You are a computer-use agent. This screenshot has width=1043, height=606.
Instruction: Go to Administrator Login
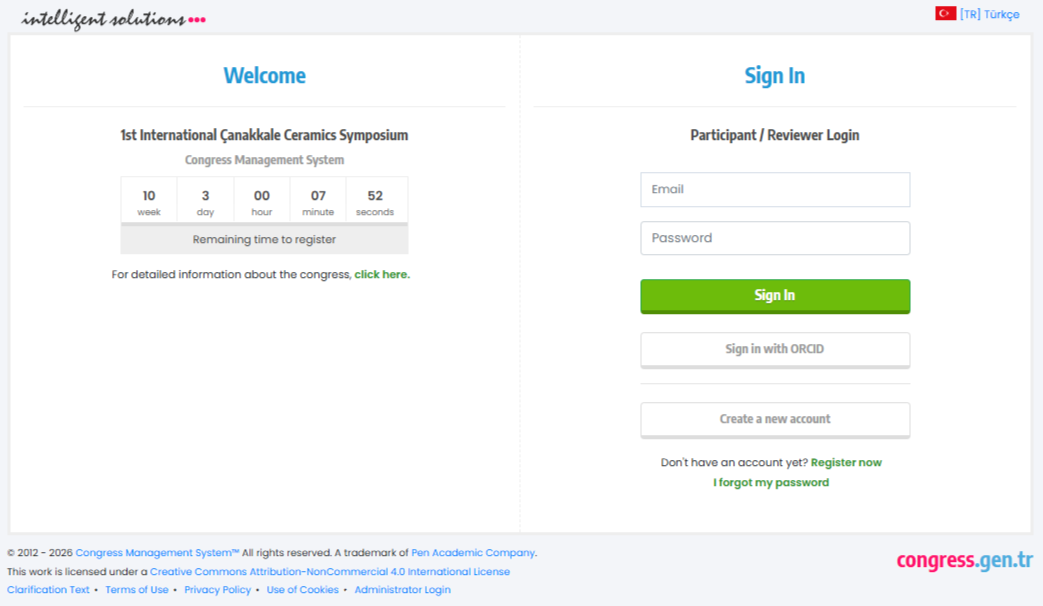[402, 590]
